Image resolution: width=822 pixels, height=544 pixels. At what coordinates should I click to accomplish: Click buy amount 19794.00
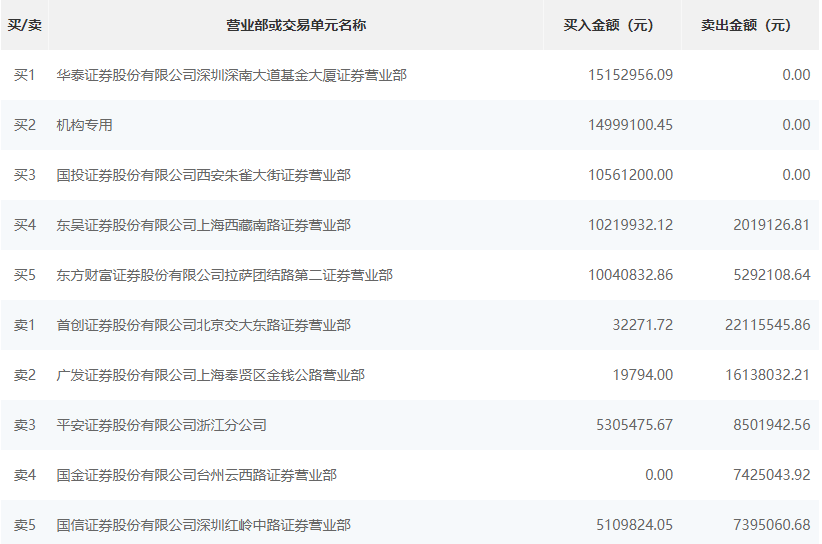(643, 375)
